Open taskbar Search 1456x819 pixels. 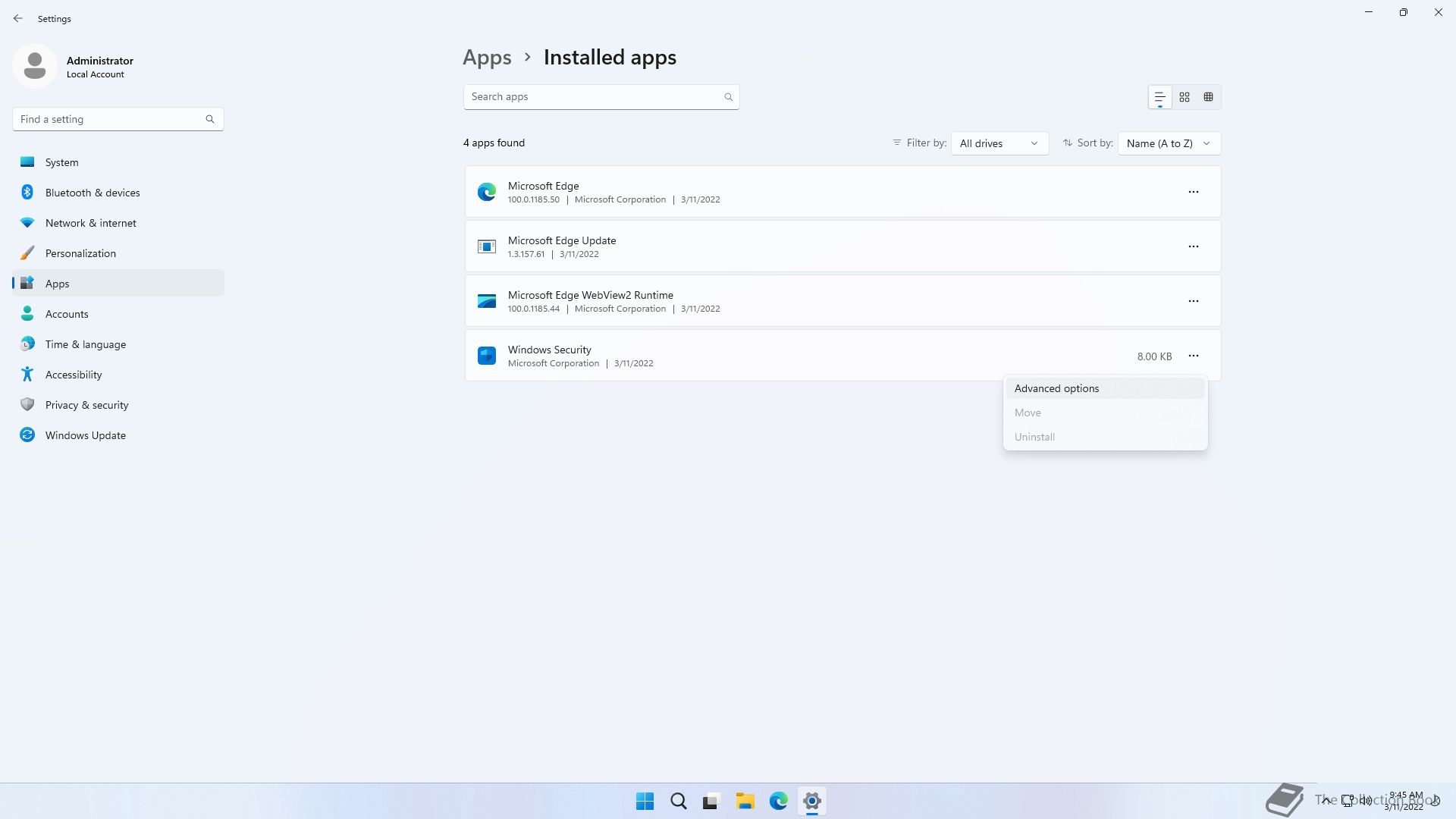(679, 801)
